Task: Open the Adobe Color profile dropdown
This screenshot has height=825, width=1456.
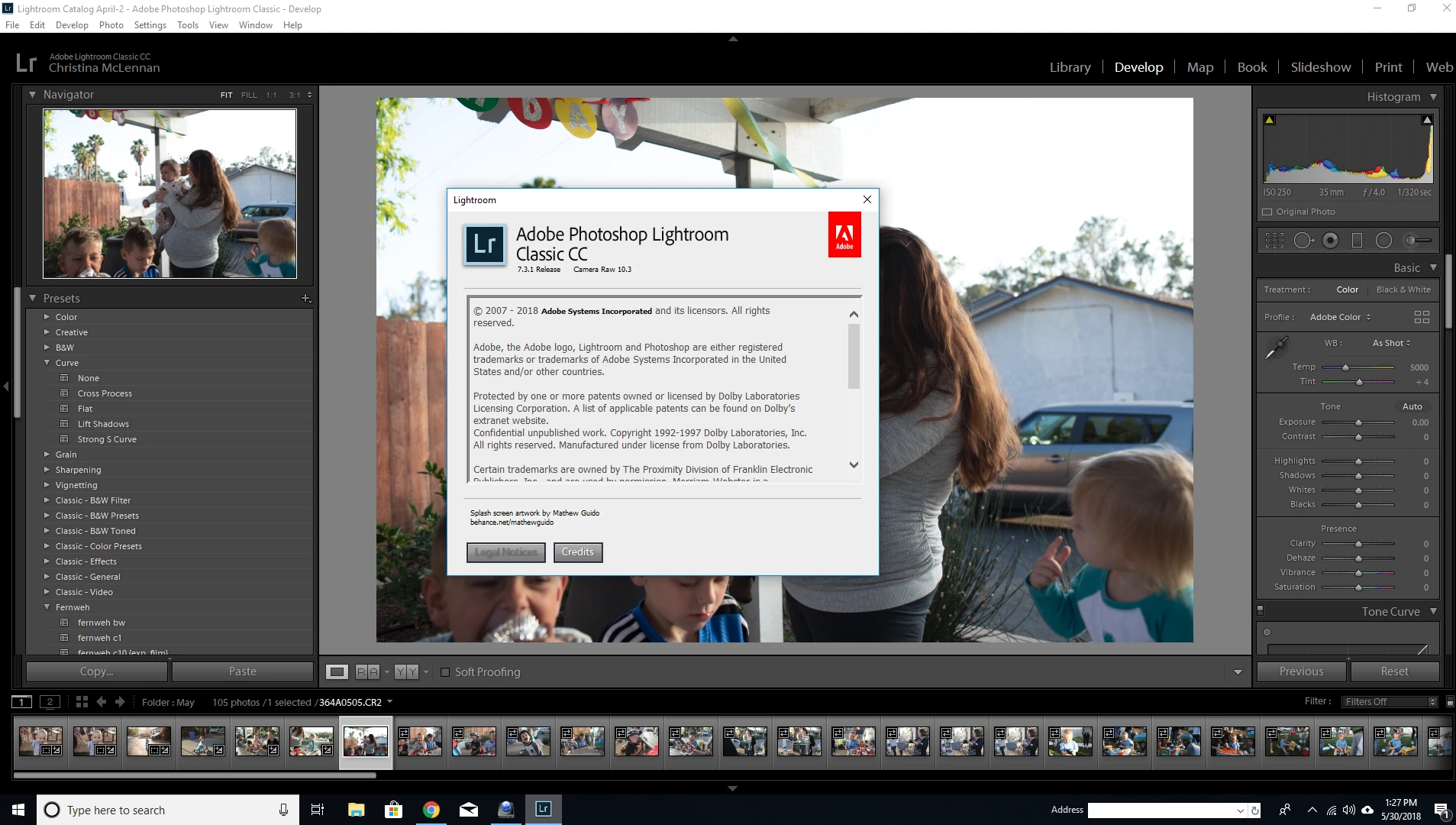Action: (x=1340, y=317)
